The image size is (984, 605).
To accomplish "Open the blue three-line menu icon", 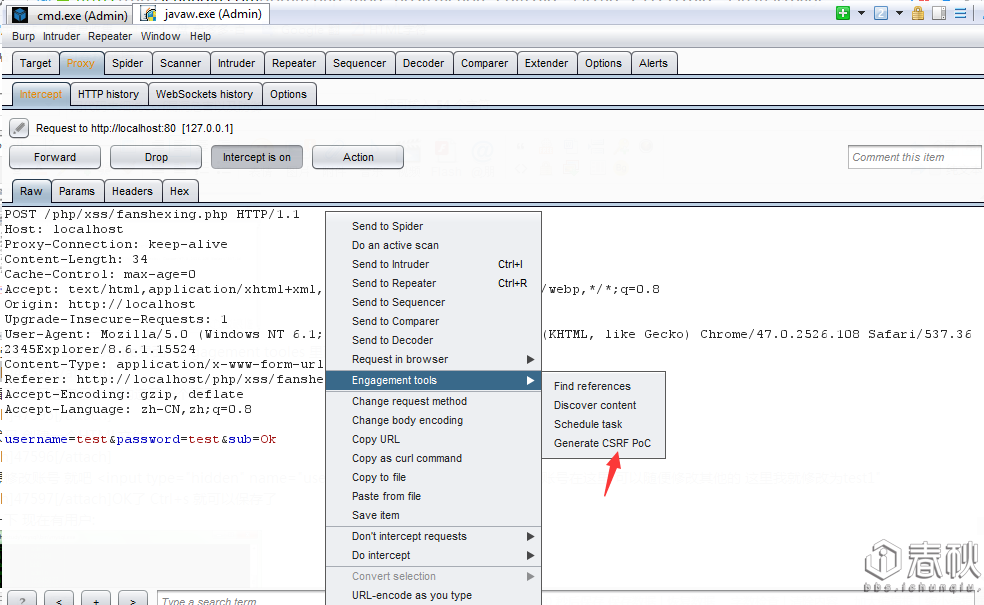I will pyautogui.click(x=960, y=13).
